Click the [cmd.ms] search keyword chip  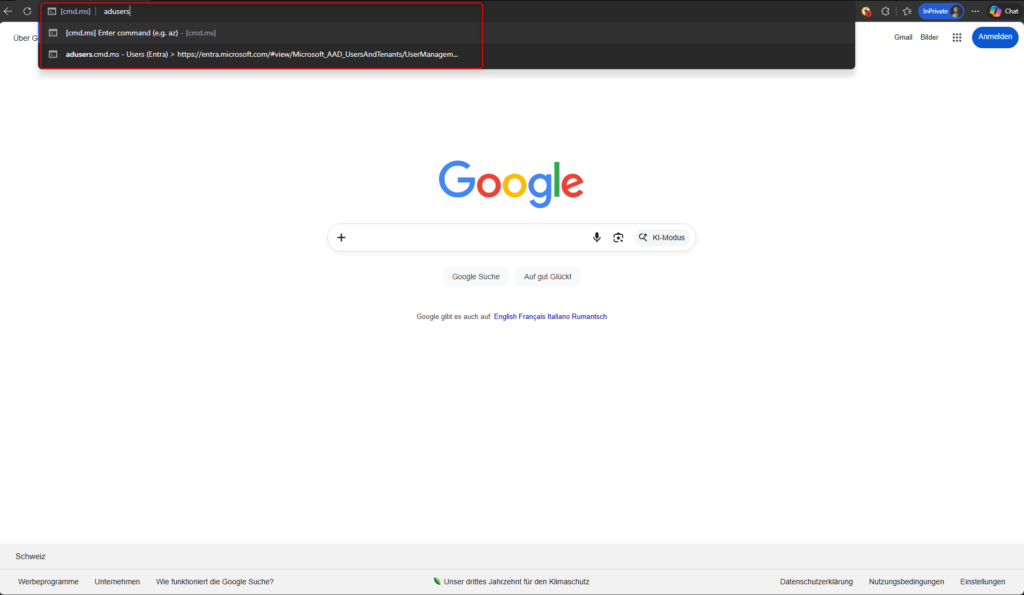pyautogui.click(x=70, y=11)
